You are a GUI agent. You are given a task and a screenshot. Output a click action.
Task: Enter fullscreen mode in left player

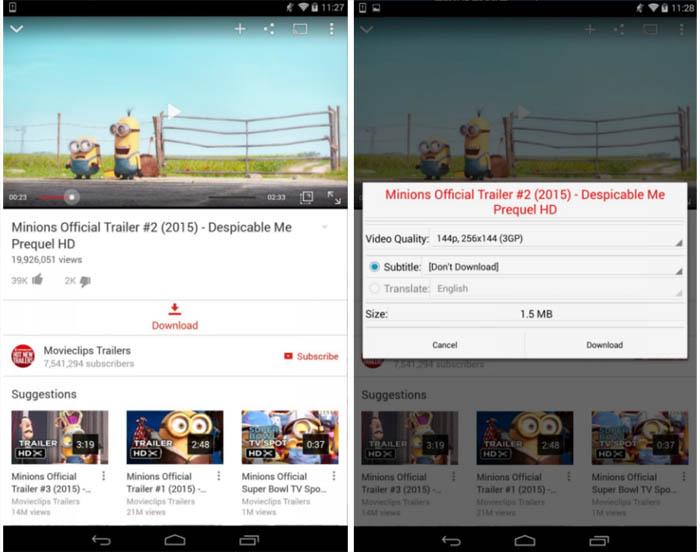pyautogui.click(x=334, y=197)
